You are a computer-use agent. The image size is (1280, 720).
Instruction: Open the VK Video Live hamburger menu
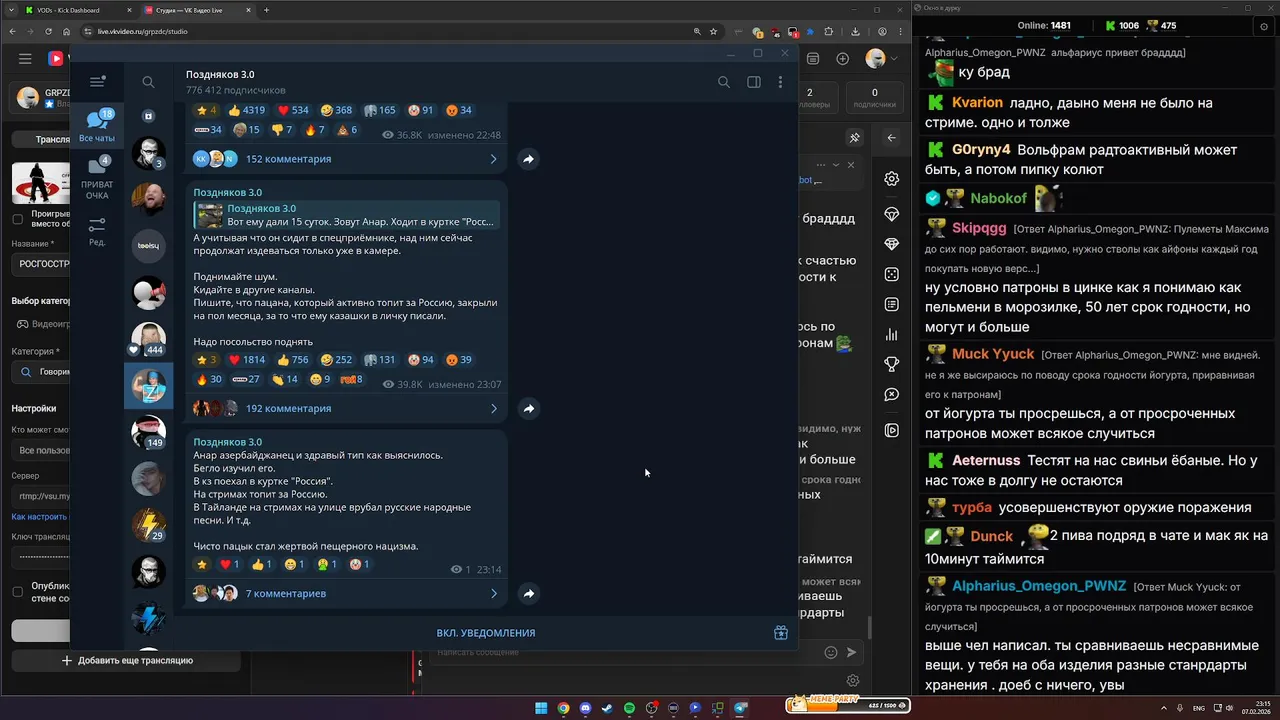point(25,59)
